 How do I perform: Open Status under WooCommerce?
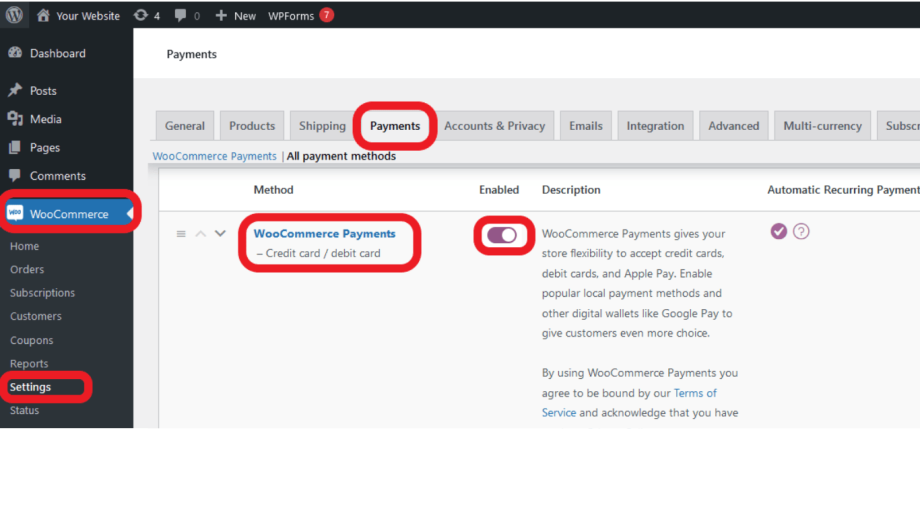pyautogui.click(x=25, y=410)
